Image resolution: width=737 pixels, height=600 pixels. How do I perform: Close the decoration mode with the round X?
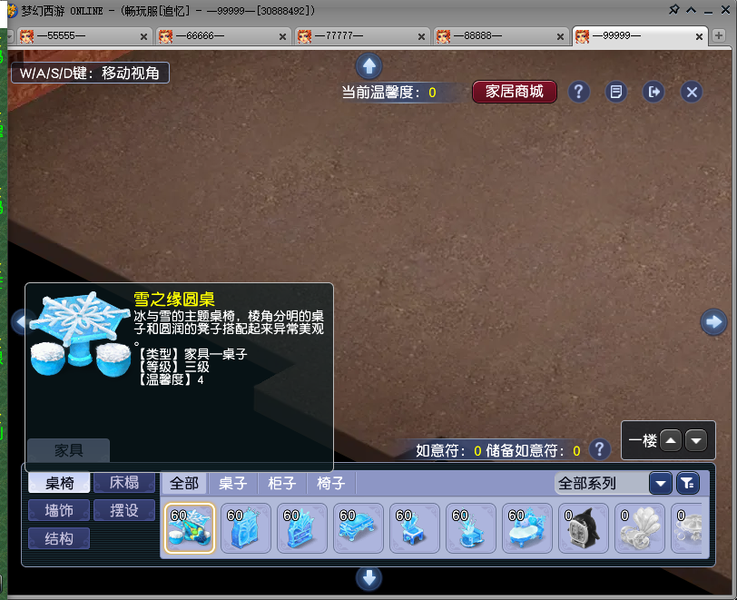[691, 92]
